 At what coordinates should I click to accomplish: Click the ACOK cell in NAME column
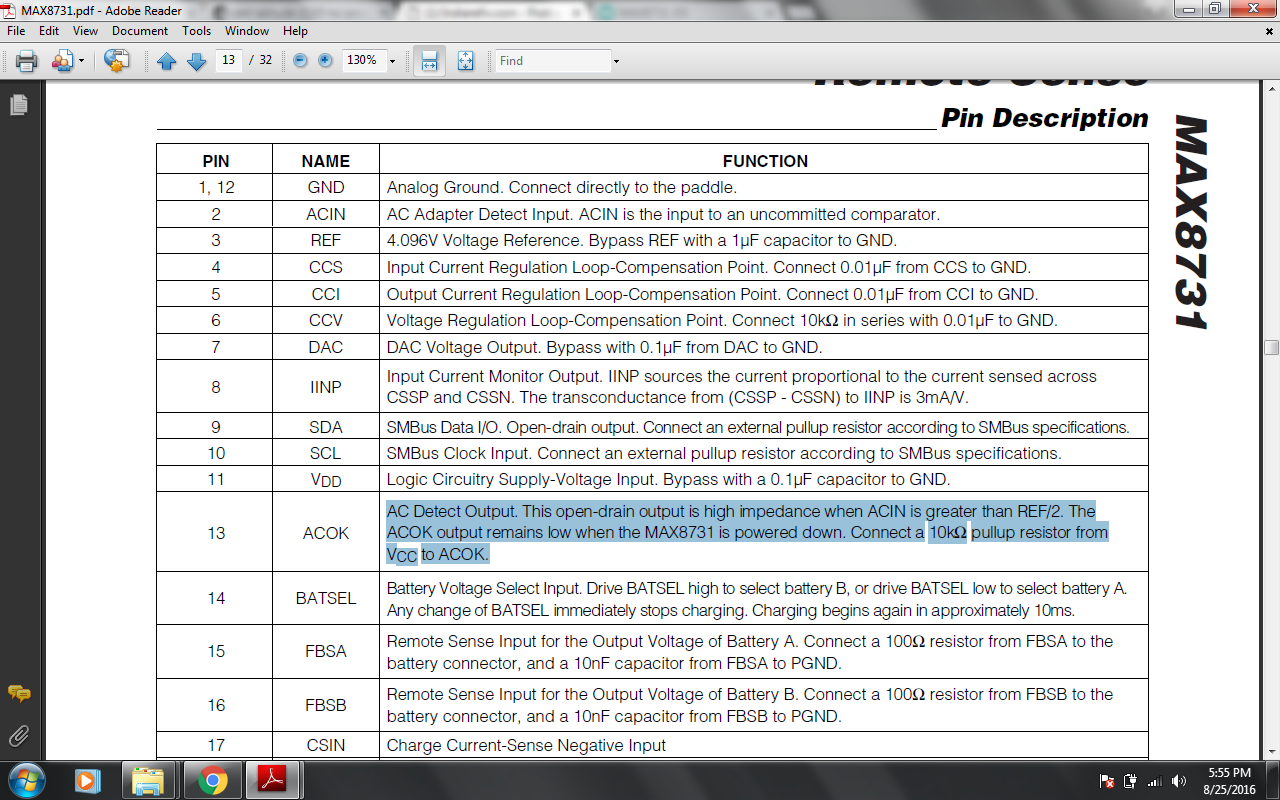pos(326,533)
